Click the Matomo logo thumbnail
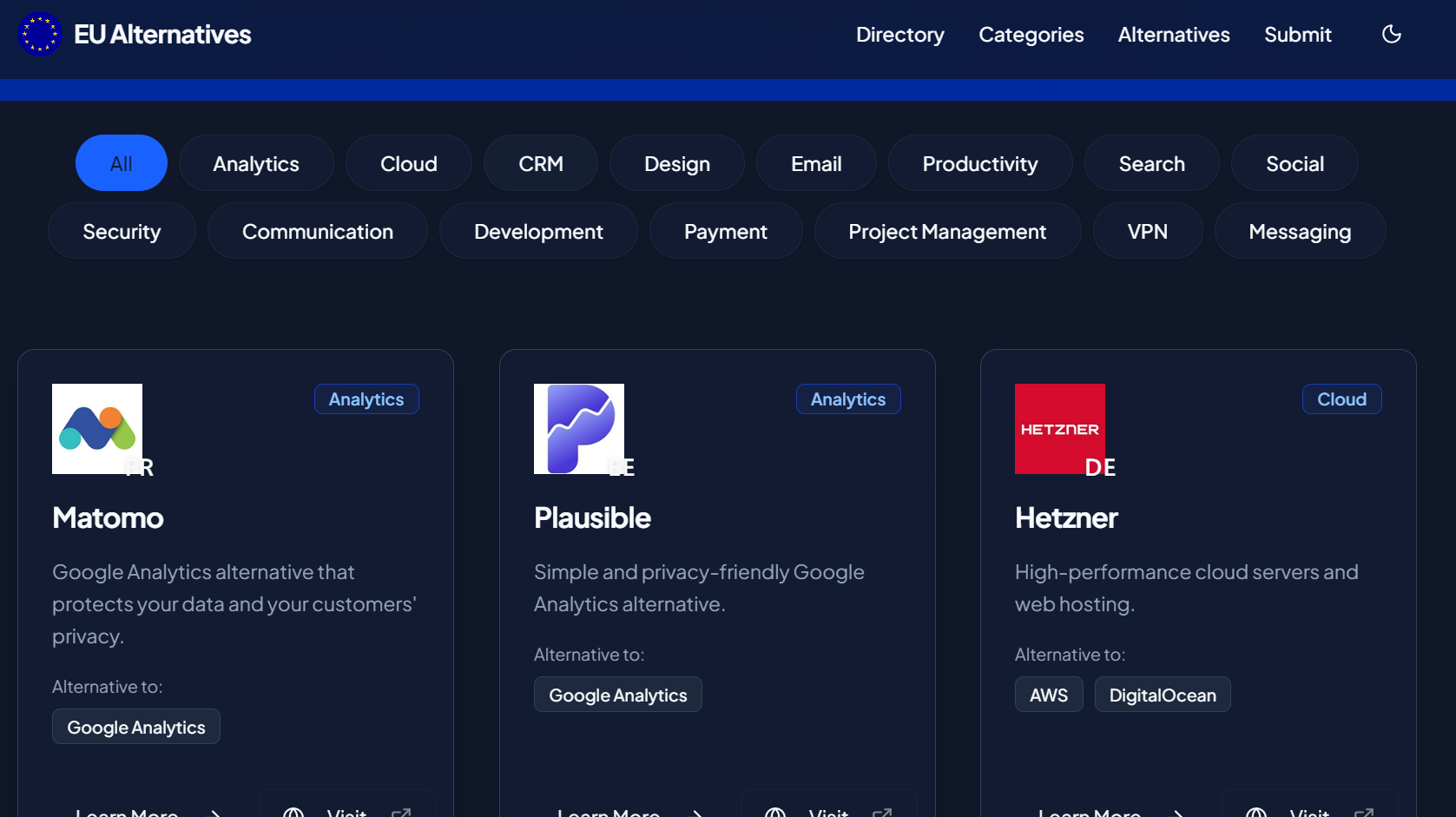Image resolution: width=1456 pixels, height=817 pixels. click(97, 429)
